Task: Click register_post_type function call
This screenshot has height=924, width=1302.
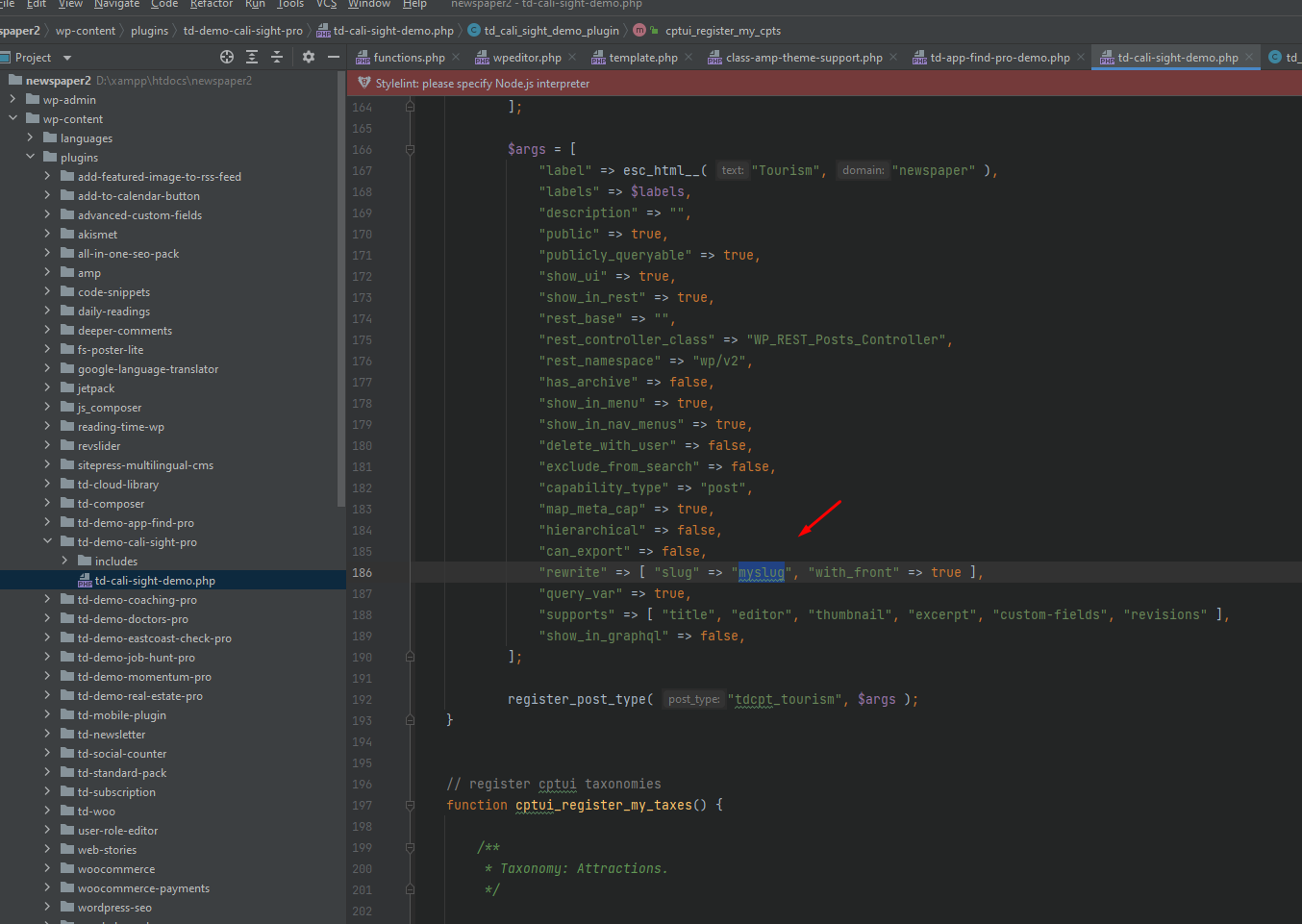Action: pyautogui.click(x=577, y=699)
